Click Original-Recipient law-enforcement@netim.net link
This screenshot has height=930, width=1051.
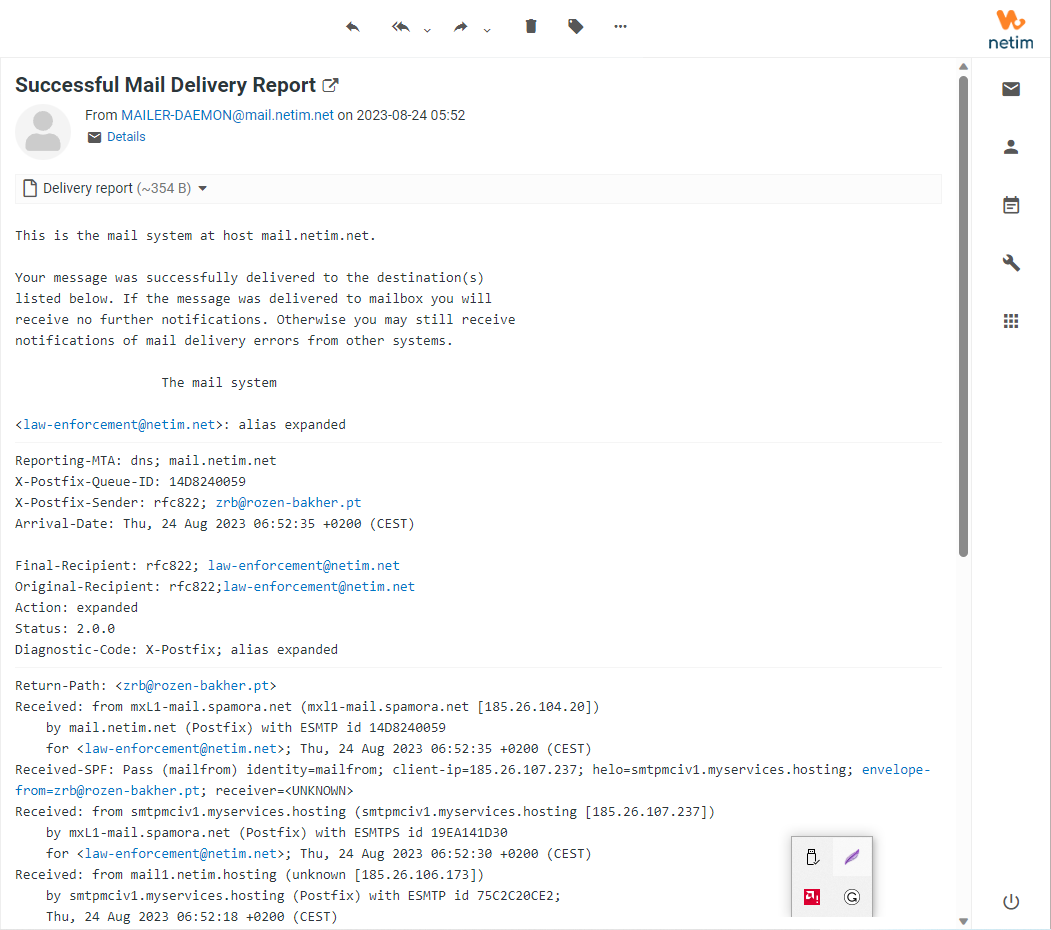319,586
